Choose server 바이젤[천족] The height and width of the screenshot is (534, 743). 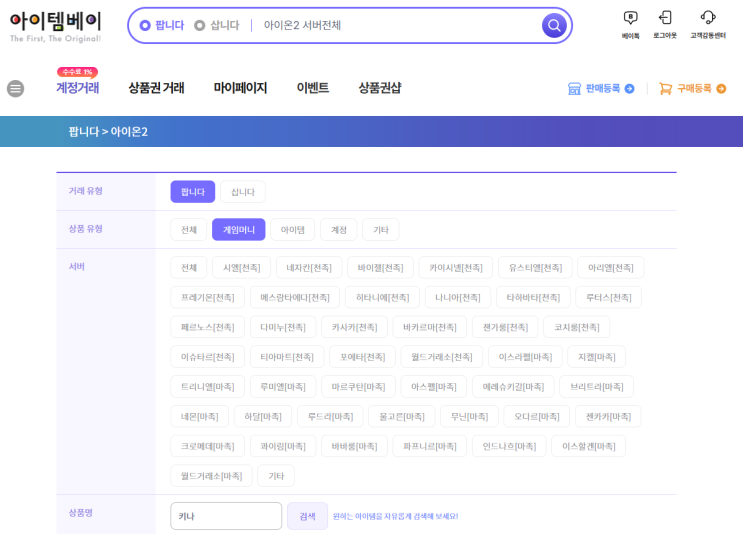pos(381,268)
